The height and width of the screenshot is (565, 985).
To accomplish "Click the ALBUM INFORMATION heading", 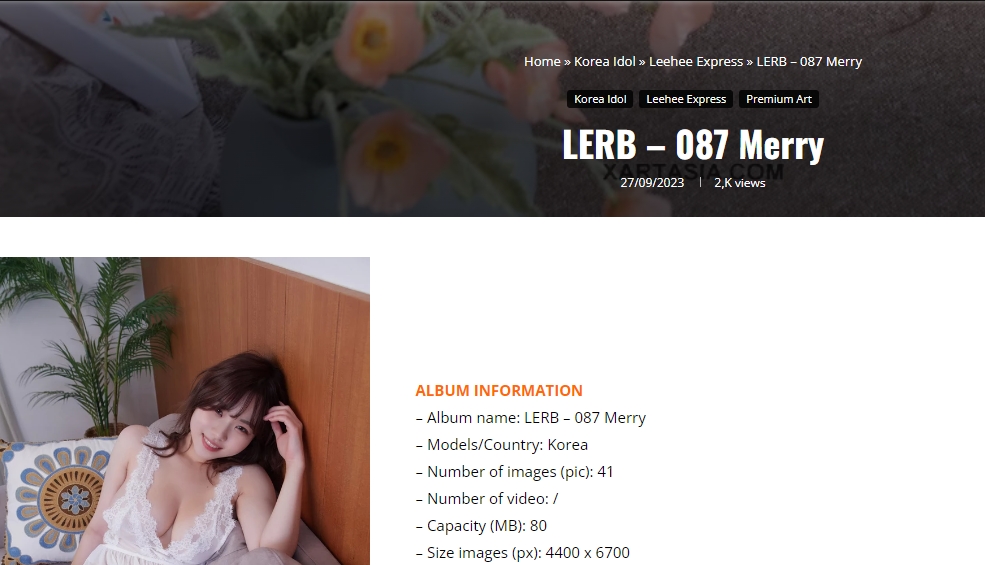I will click(x=499, y=390).
